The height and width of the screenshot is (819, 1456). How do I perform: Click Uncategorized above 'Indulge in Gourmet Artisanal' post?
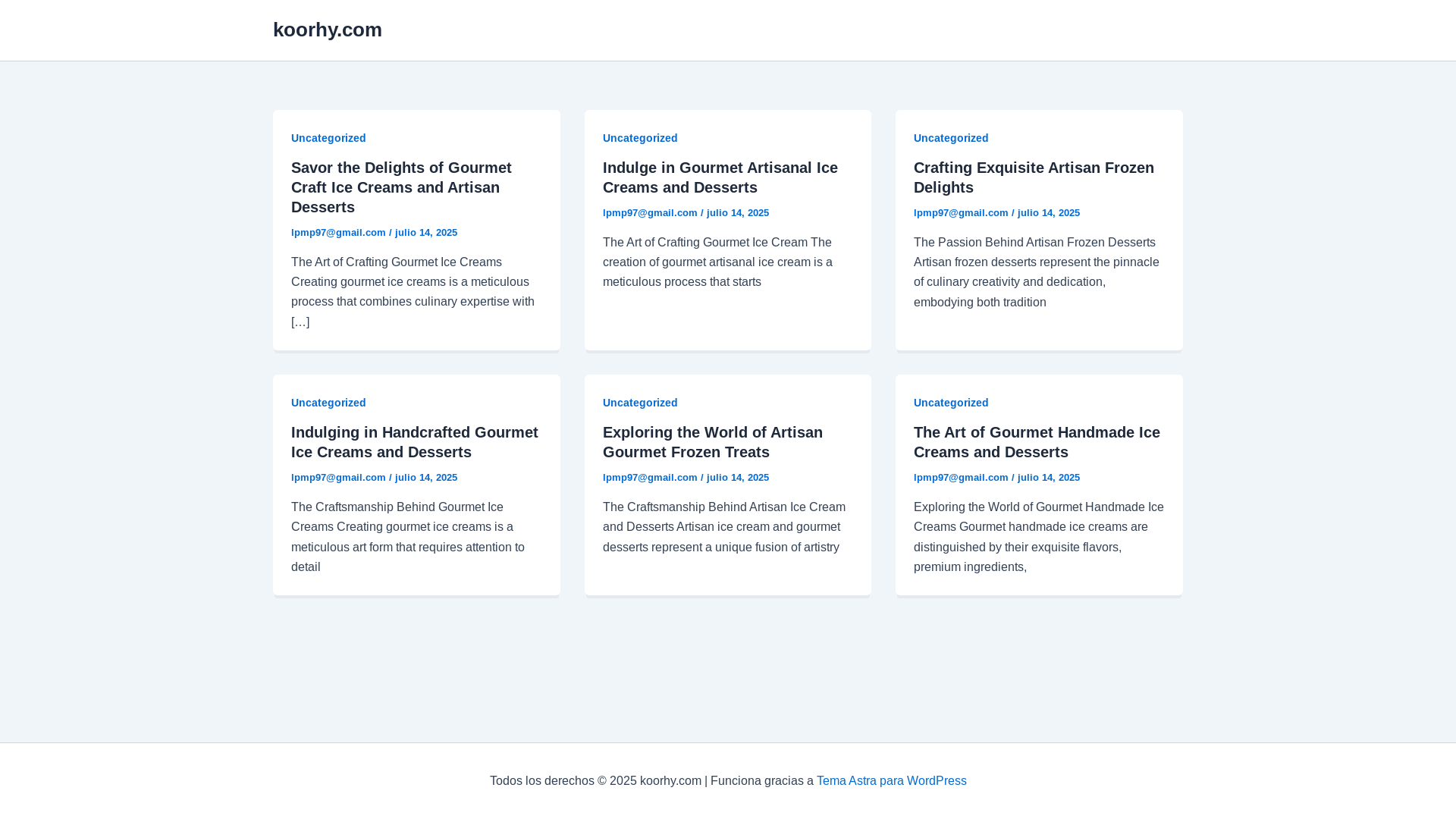(640, 138)
